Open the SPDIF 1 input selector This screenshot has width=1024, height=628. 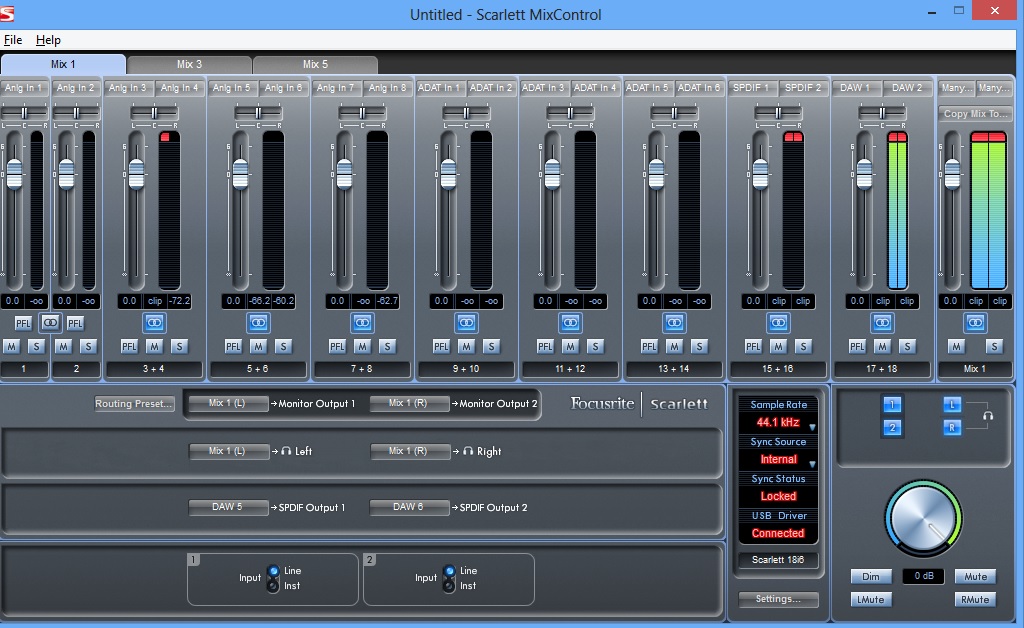[752, 87]
